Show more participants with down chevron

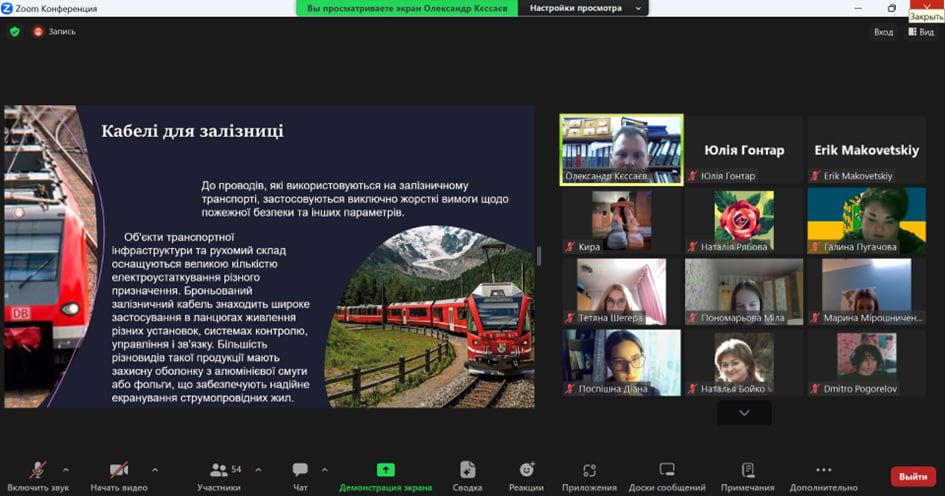click(x=743, y=412)
